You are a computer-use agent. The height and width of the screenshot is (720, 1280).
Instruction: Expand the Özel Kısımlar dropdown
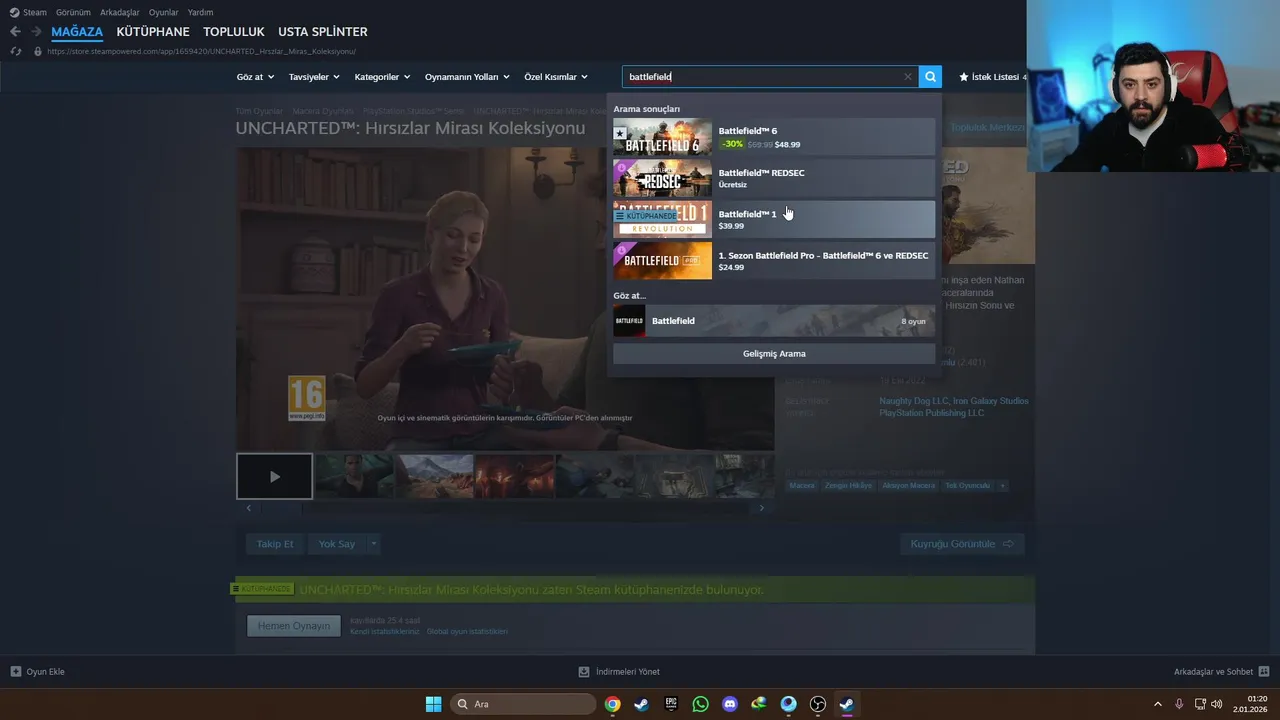click(555, 77)
